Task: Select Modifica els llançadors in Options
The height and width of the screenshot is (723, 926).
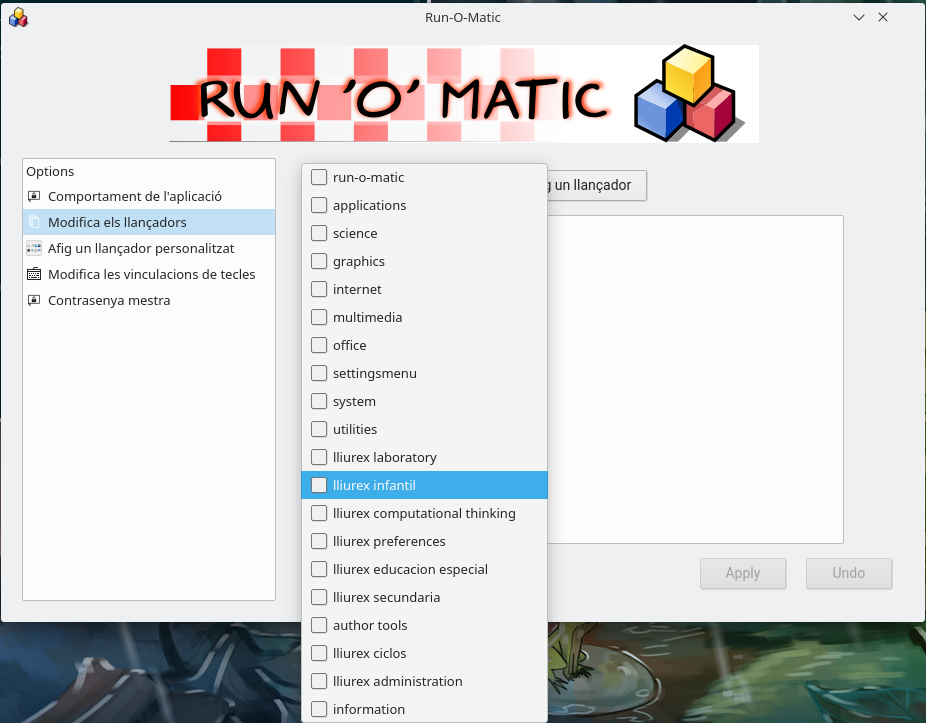Action: pyautogui.click(x=149, y=222)
